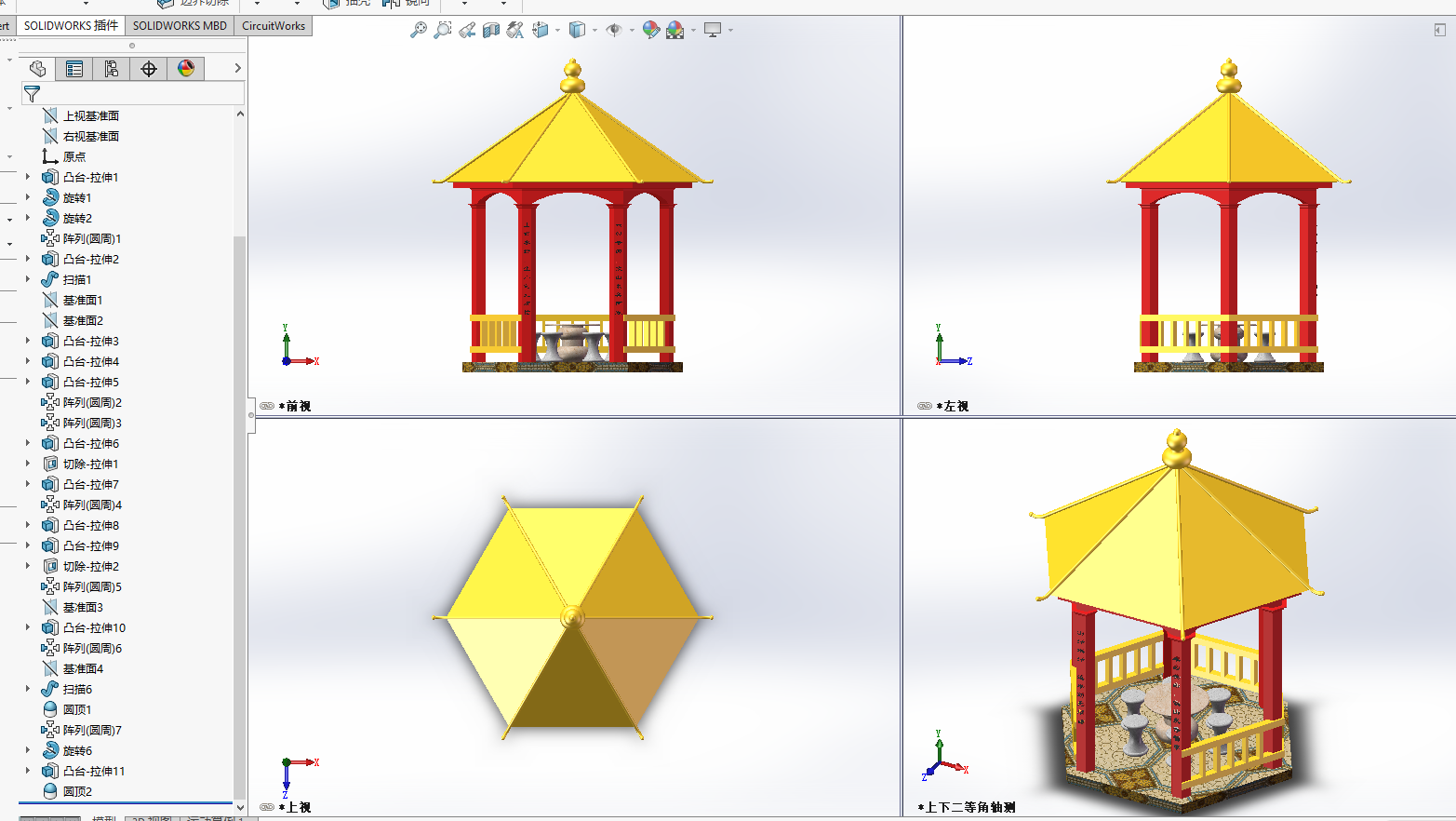Viewport: 1456px width, 821px height.
Task: Click link views icon beside *左视 label
Action: (925, 406)
